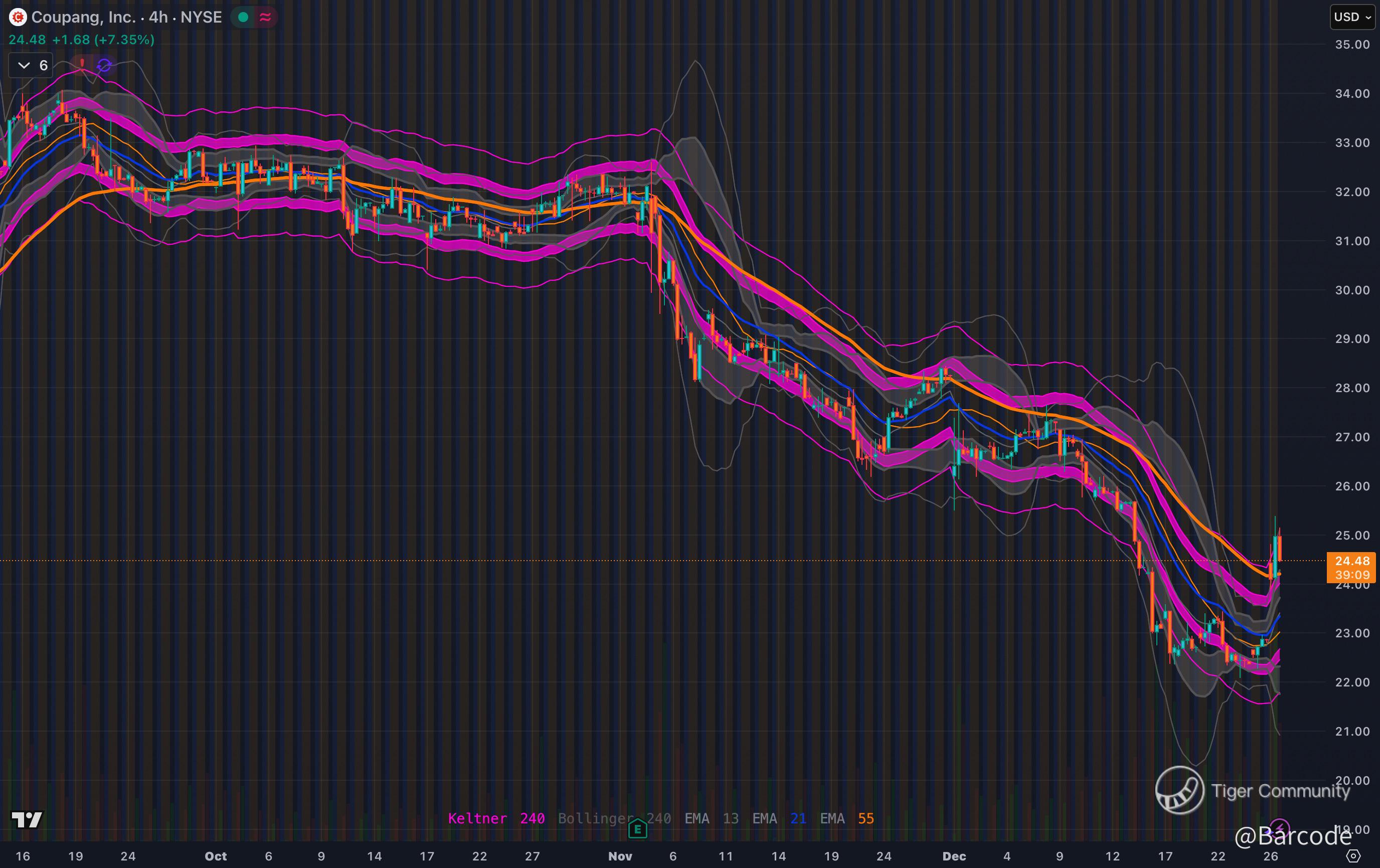Open the TradingView logo link

point(27,819)
